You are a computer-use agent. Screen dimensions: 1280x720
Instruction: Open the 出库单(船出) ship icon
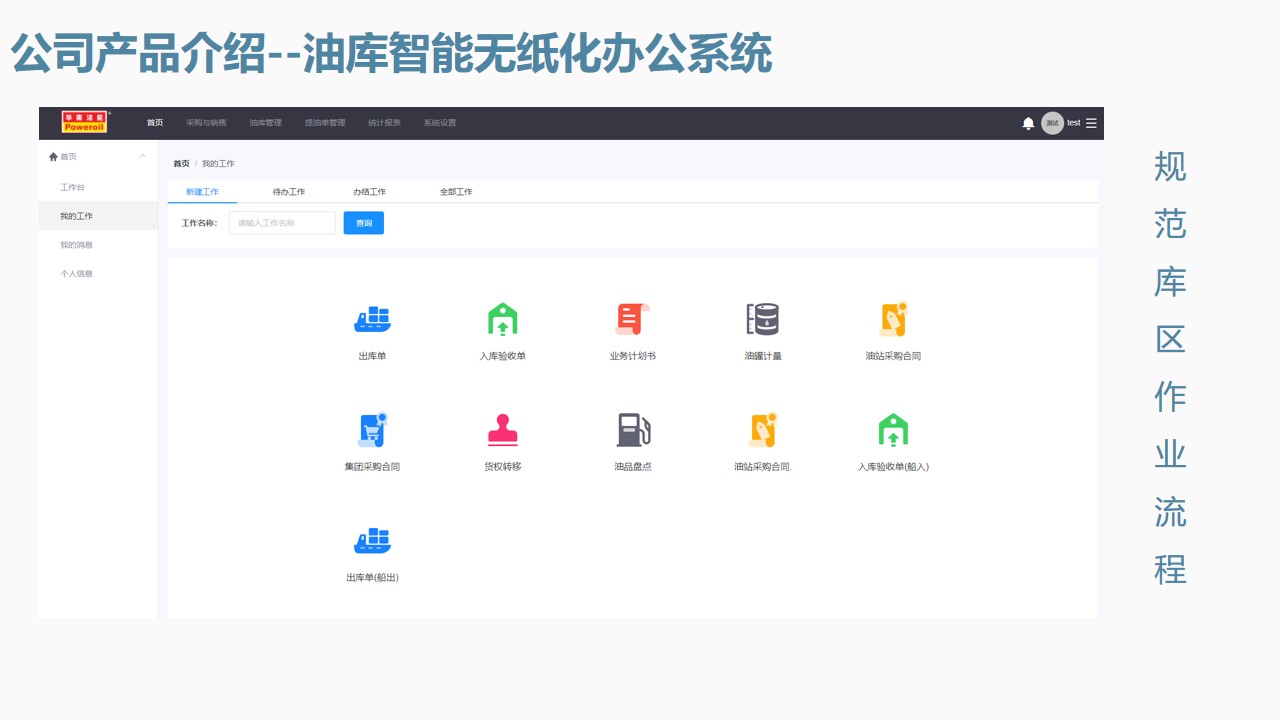point(372,541)
